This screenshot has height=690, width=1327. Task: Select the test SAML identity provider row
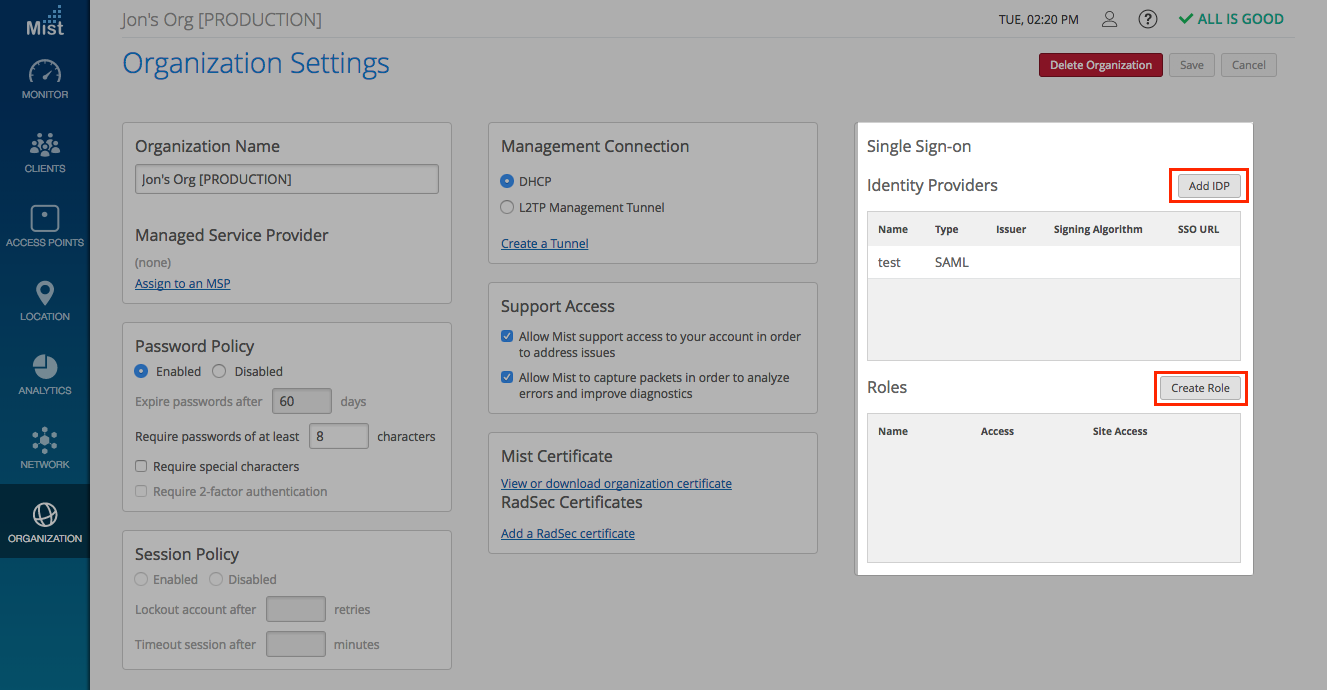(x=1053, y=263)
